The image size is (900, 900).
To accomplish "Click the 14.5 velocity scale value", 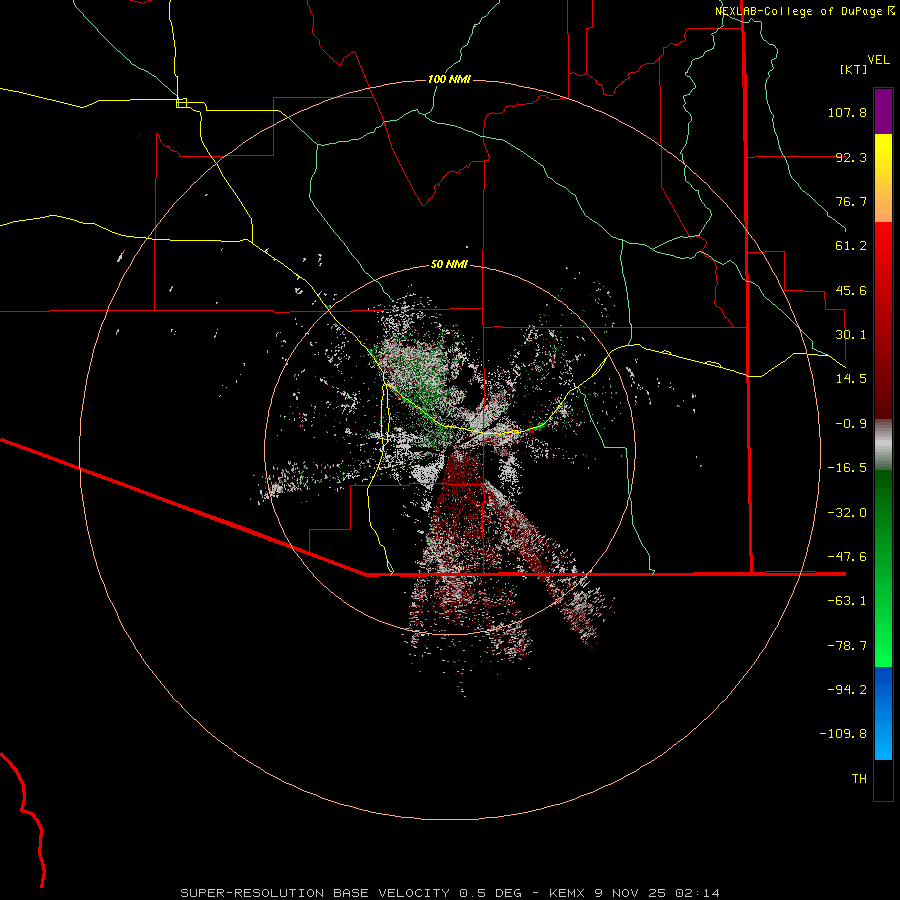I will 851,379.
